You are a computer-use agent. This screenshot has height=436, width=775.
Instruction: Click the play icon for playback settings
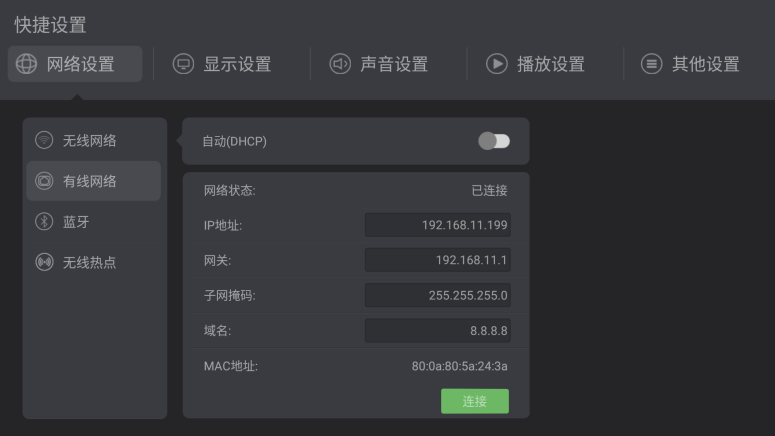click(x=497, y=64)
